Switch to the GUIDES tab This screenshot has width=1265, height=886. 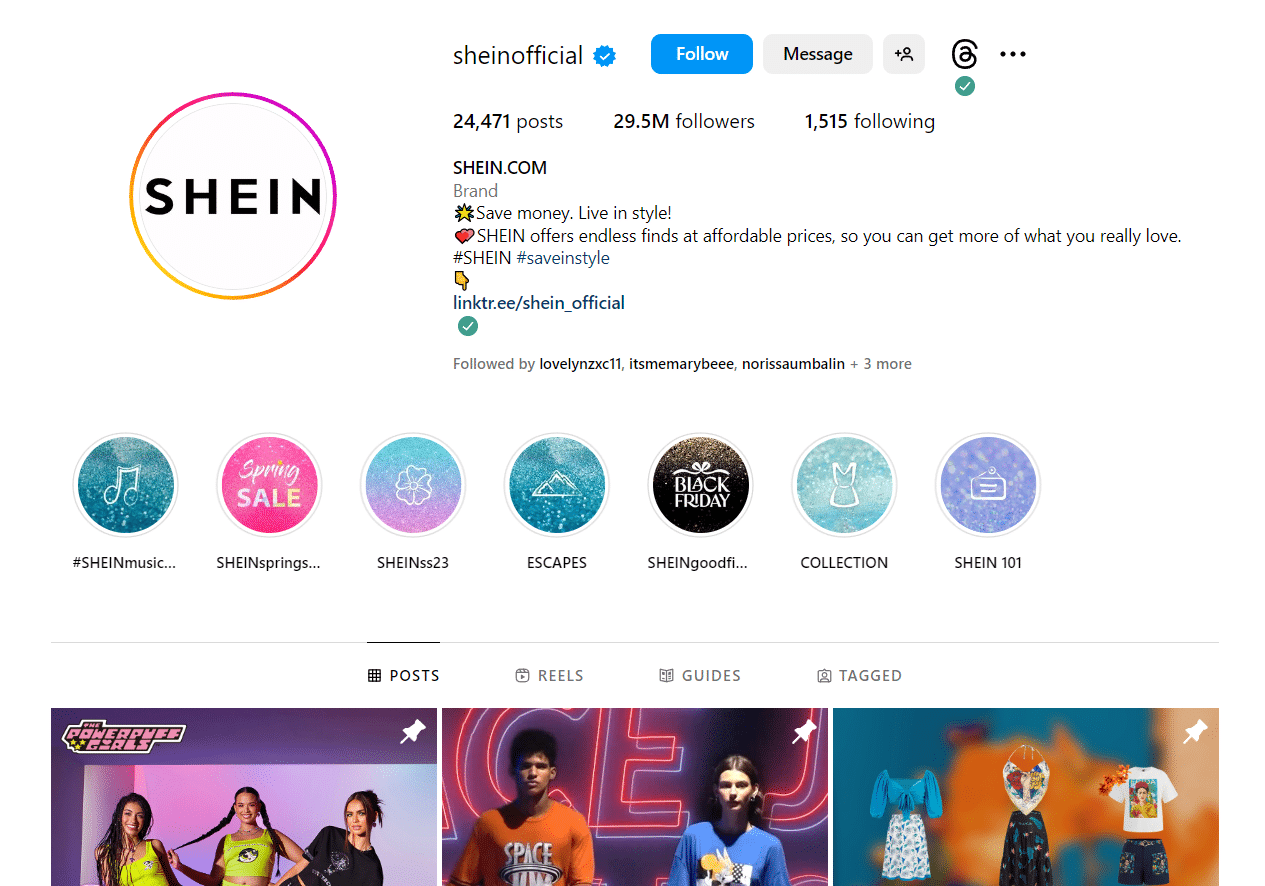700,676
